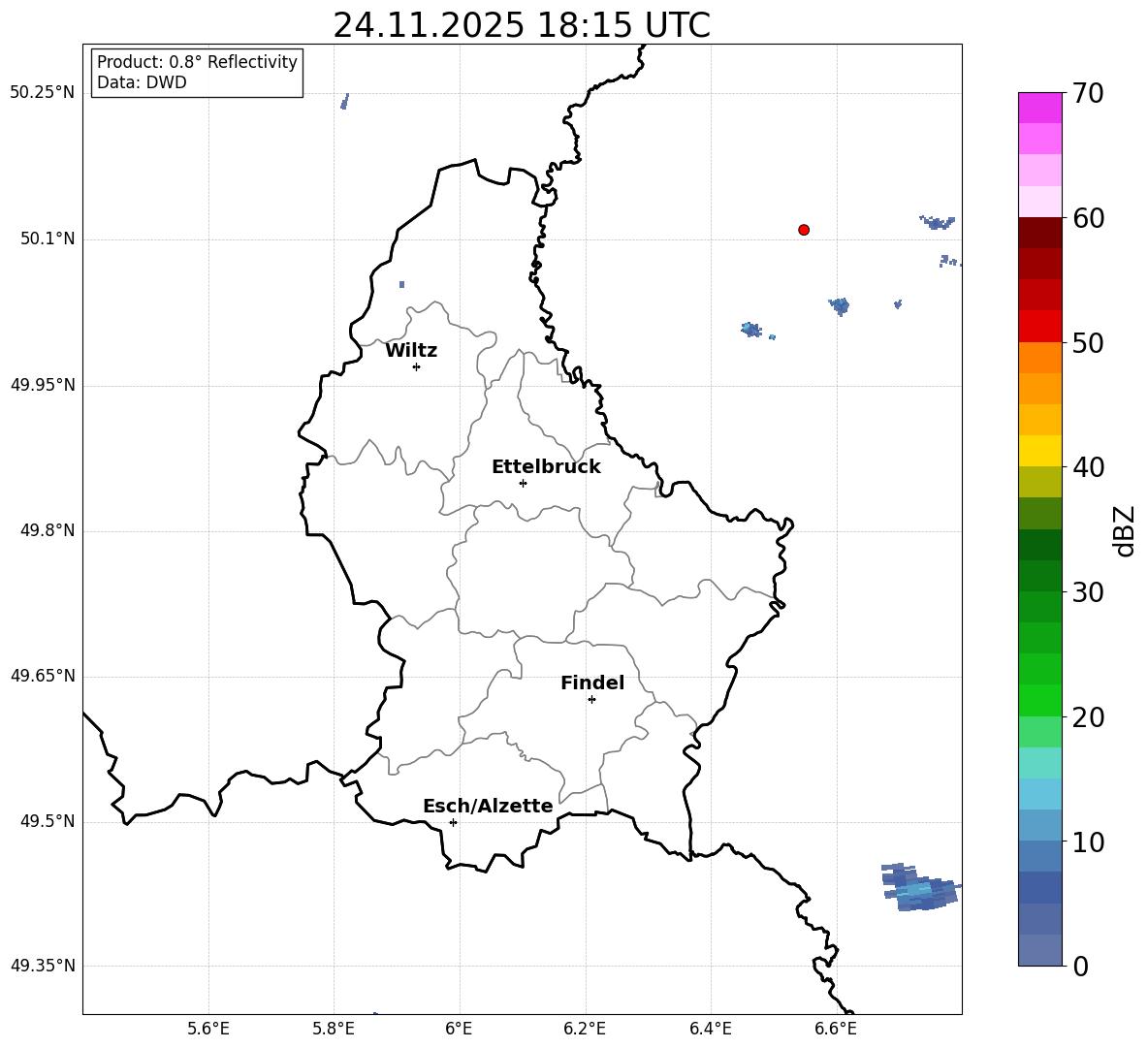Click the 'Product: 0.8° Reflectivity' label
This screenshot has width=1148, height=1048.
click(197, 62)
